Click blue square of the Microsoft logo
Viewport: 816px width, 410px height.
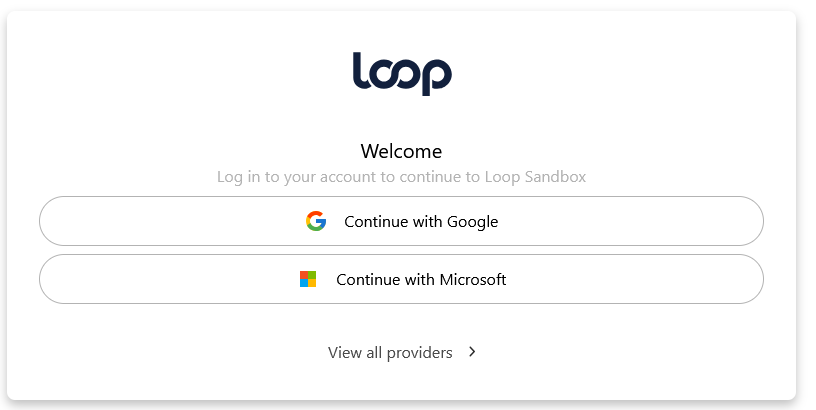coord(304,283)
